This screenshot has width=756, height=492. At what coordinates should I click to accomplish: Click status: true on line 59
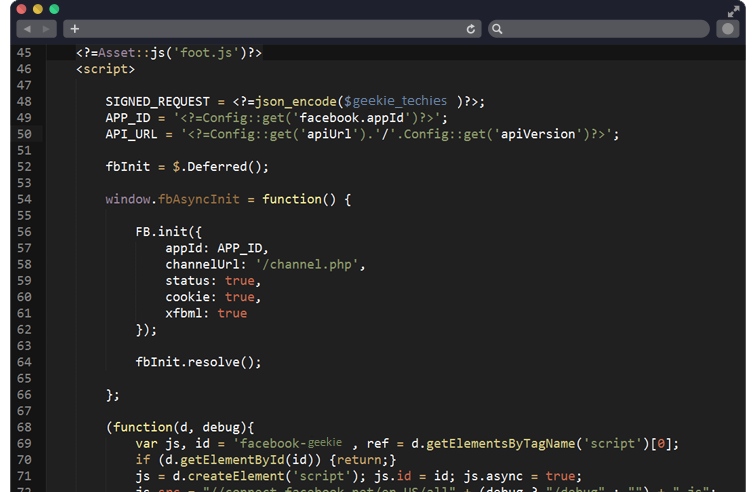[x=213, y=281]
